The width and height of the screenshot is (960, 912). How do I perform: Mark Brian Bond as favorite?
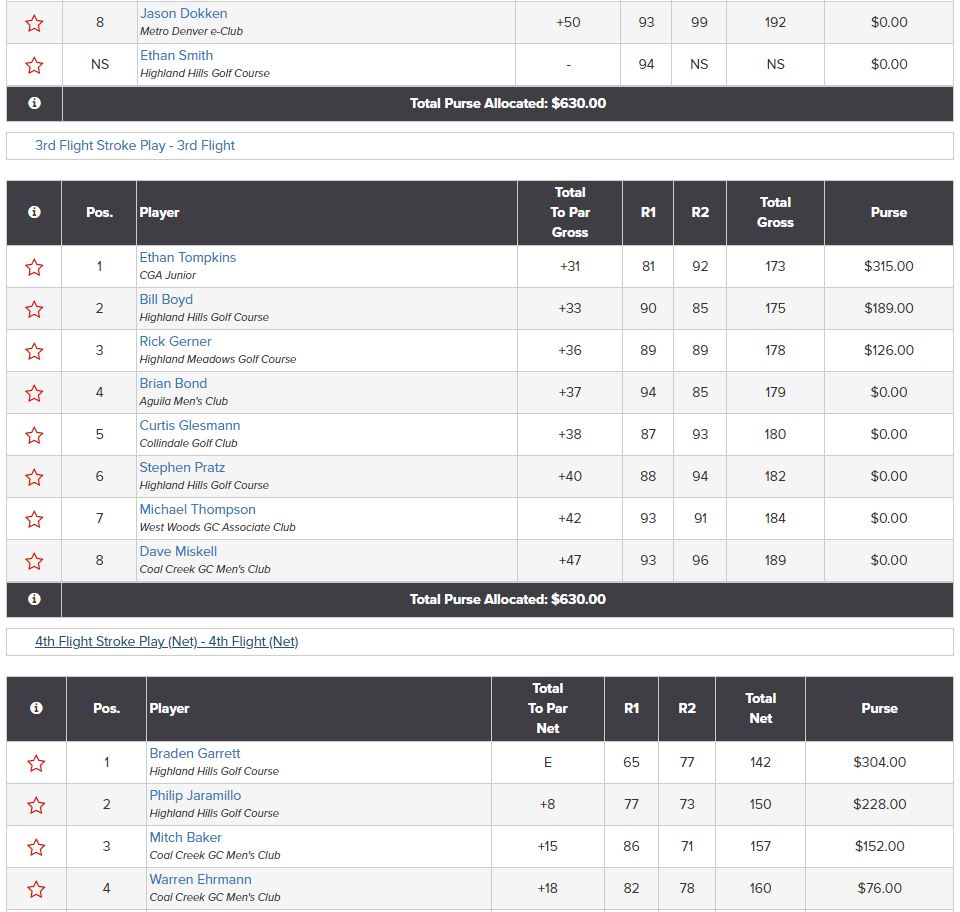[x=34, y=393]
